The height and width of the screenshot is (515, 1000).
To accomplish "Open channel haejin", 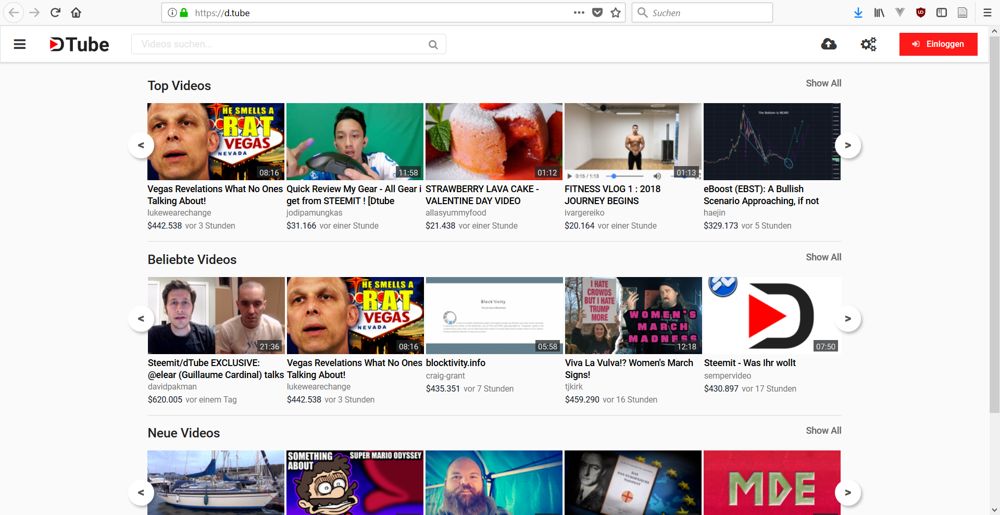I will click(715, 213).
